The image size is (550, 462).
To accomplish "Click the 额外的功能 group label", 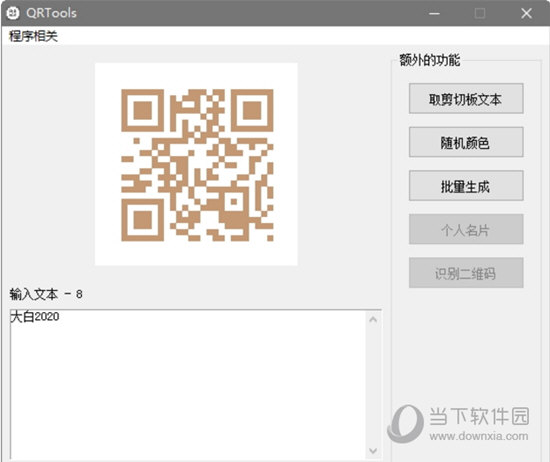I will pyautogui.click(x=430, y=60).
